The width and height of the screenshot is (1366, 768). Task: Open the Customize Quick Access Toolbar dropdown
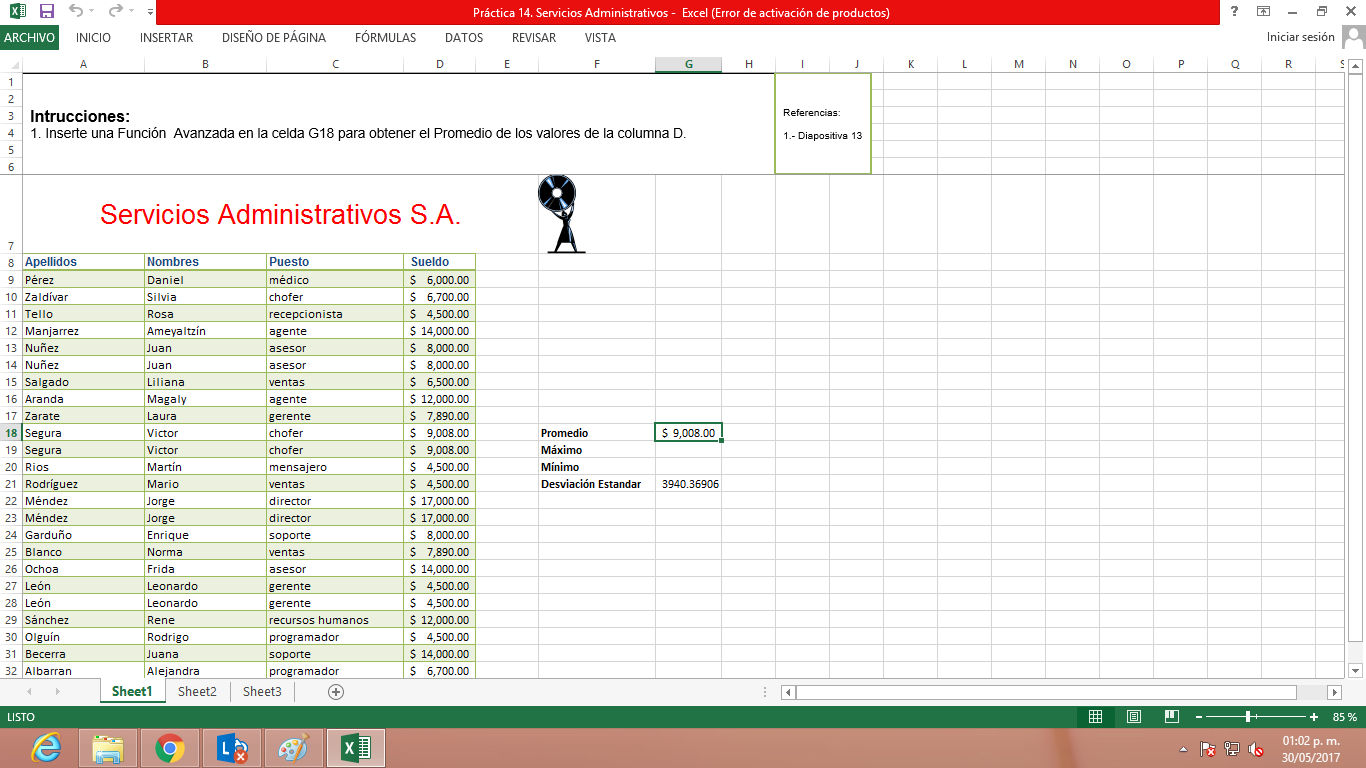[150, 13]
